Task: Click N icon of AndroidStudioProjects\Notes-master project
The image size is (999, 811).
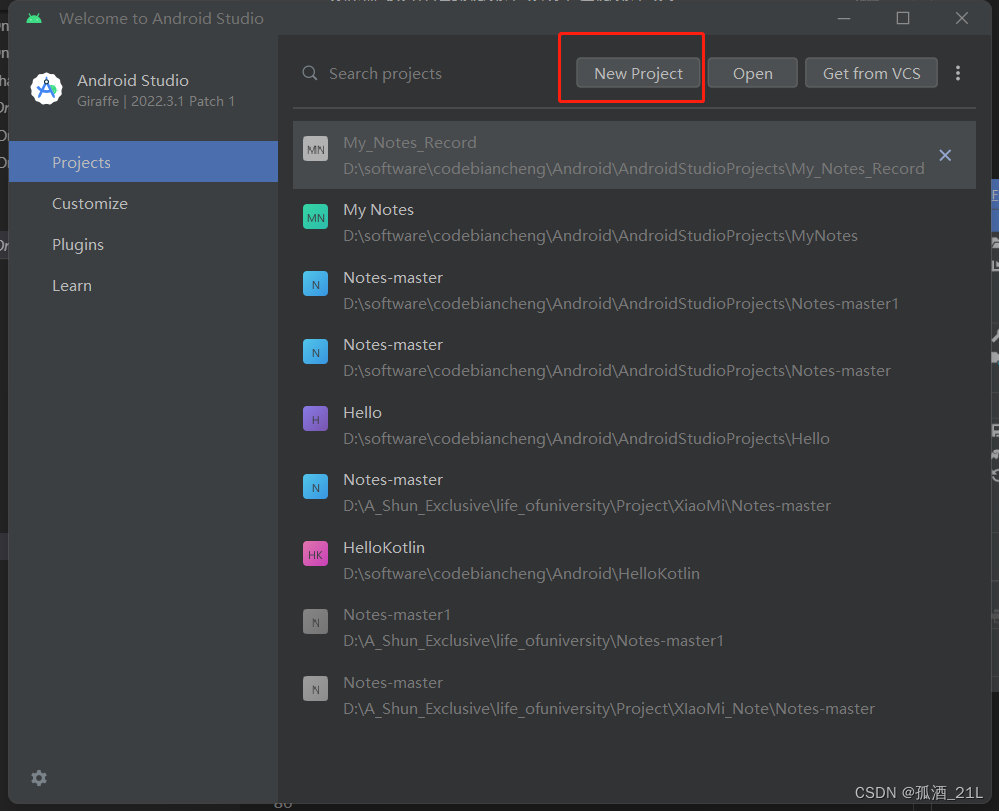Action: (x=315, y=352)
